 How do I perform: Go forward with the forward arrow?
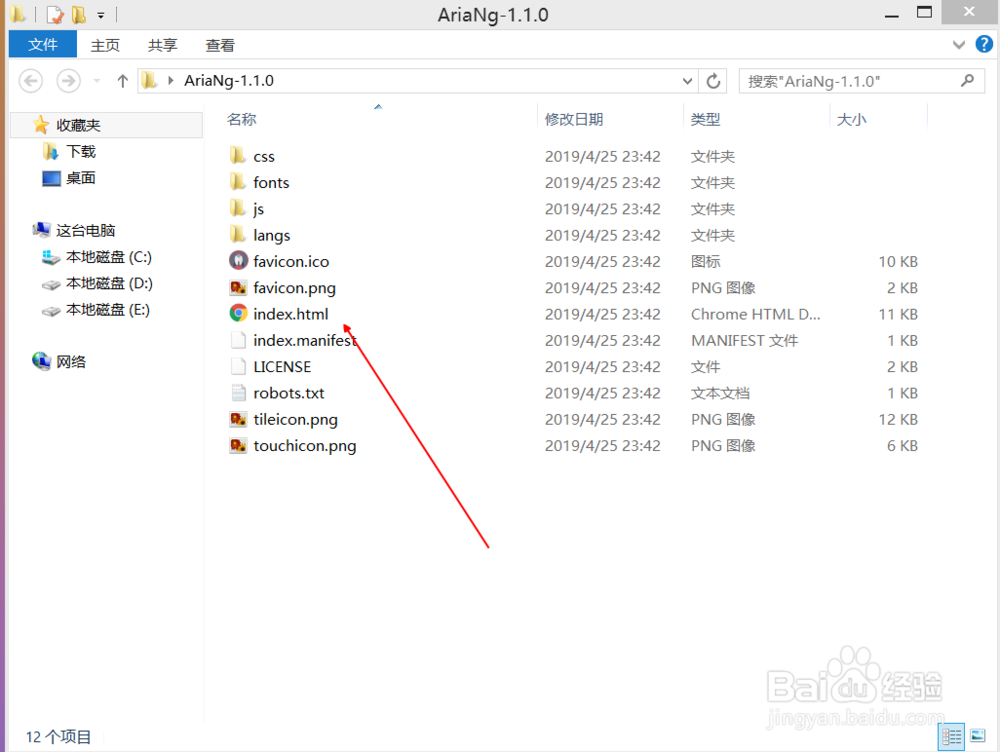pyautogui.click(x=68, y=81)
